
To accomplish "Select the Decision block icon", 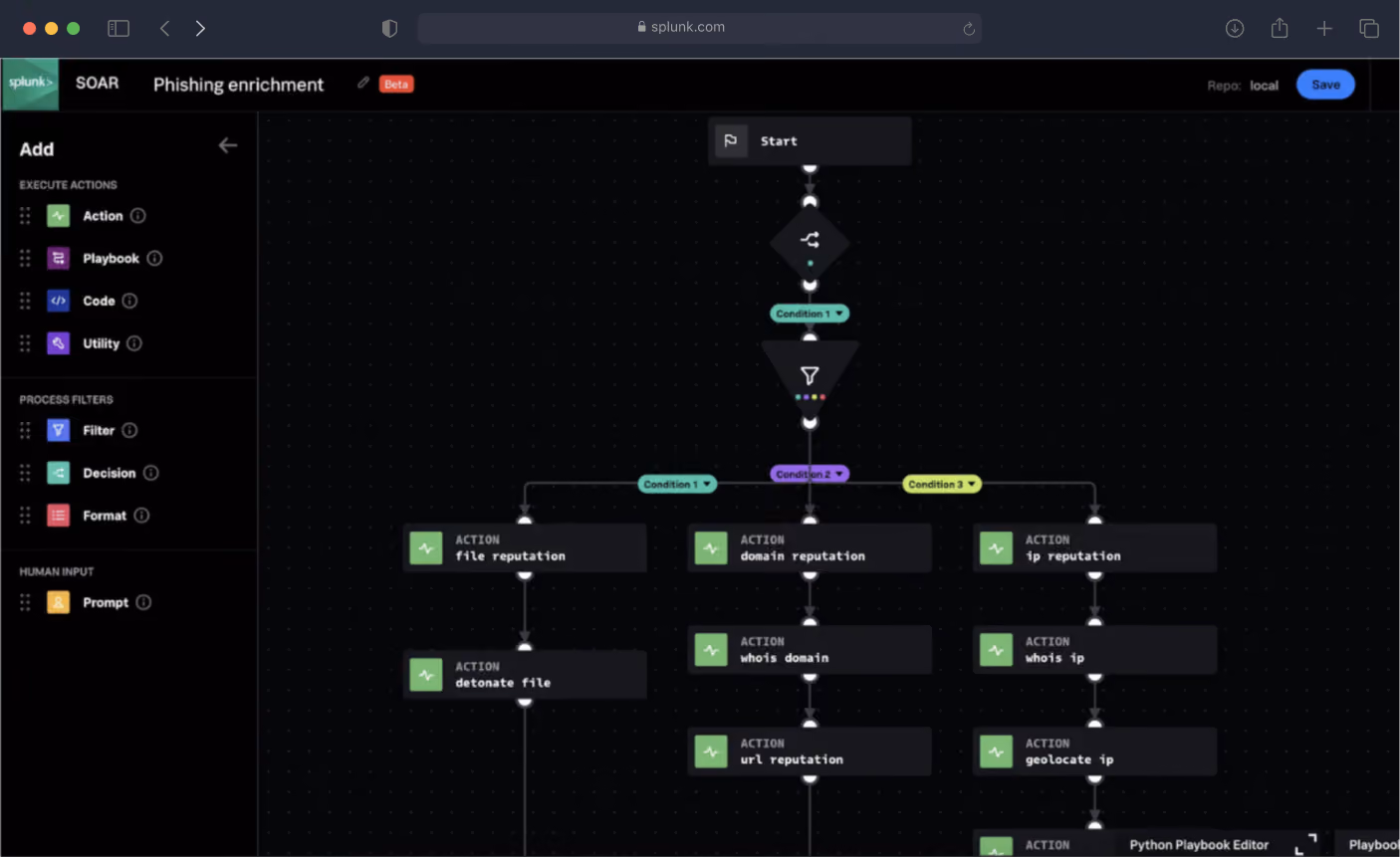I will point(59,473).
